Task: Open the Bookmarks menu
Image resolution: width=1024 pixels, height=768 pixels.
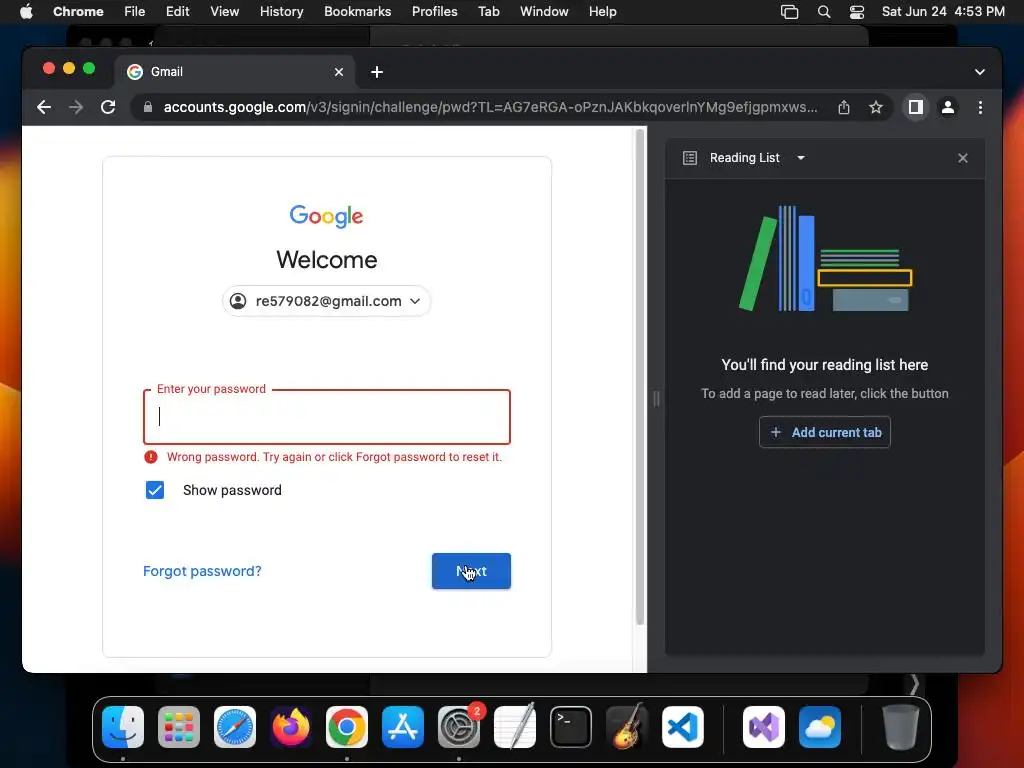Action: coord(357,12)
